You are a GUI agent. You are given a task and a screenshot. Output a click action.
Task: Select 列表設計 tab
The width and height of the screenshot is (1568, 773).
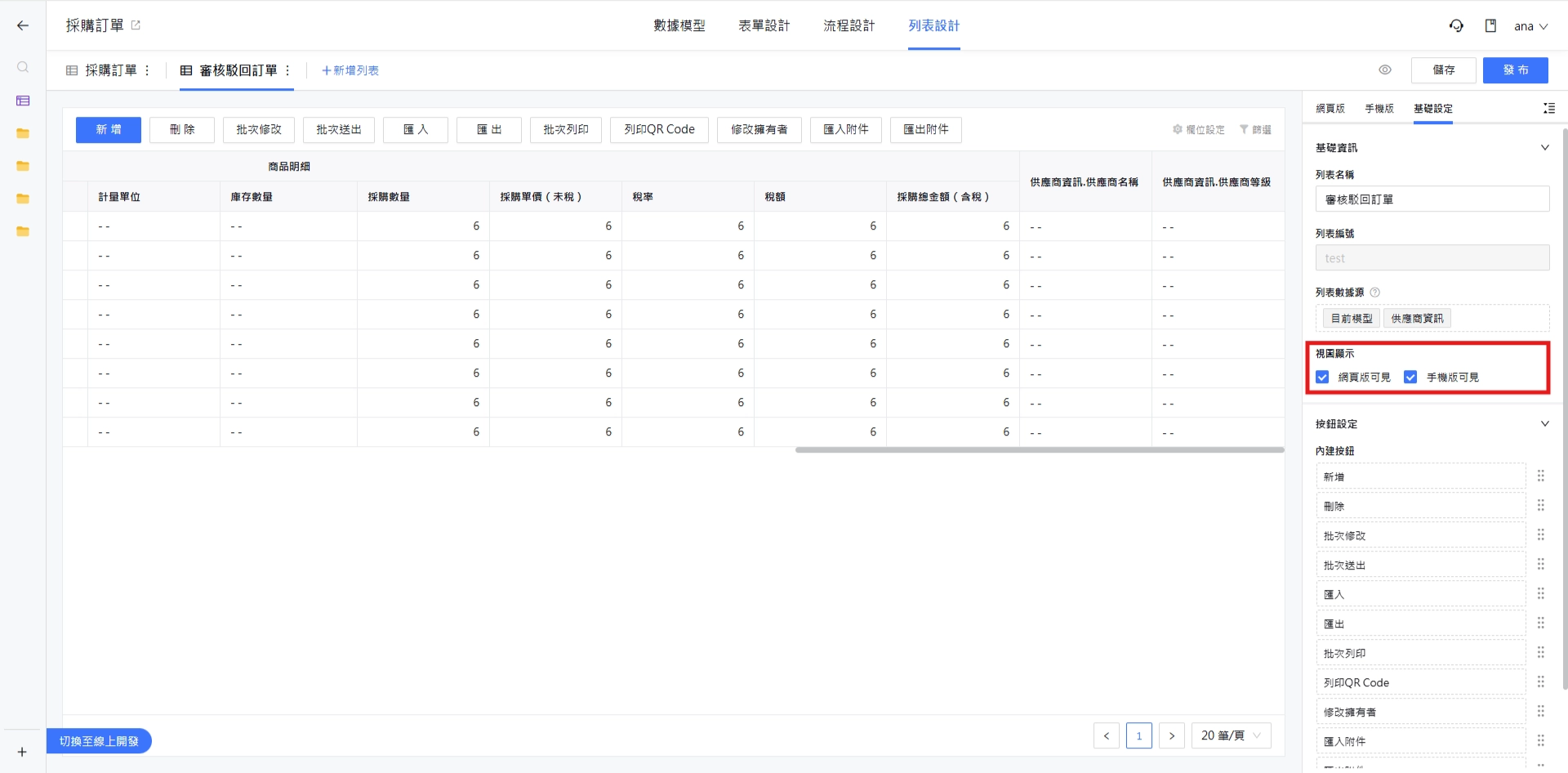pos(934,25)
